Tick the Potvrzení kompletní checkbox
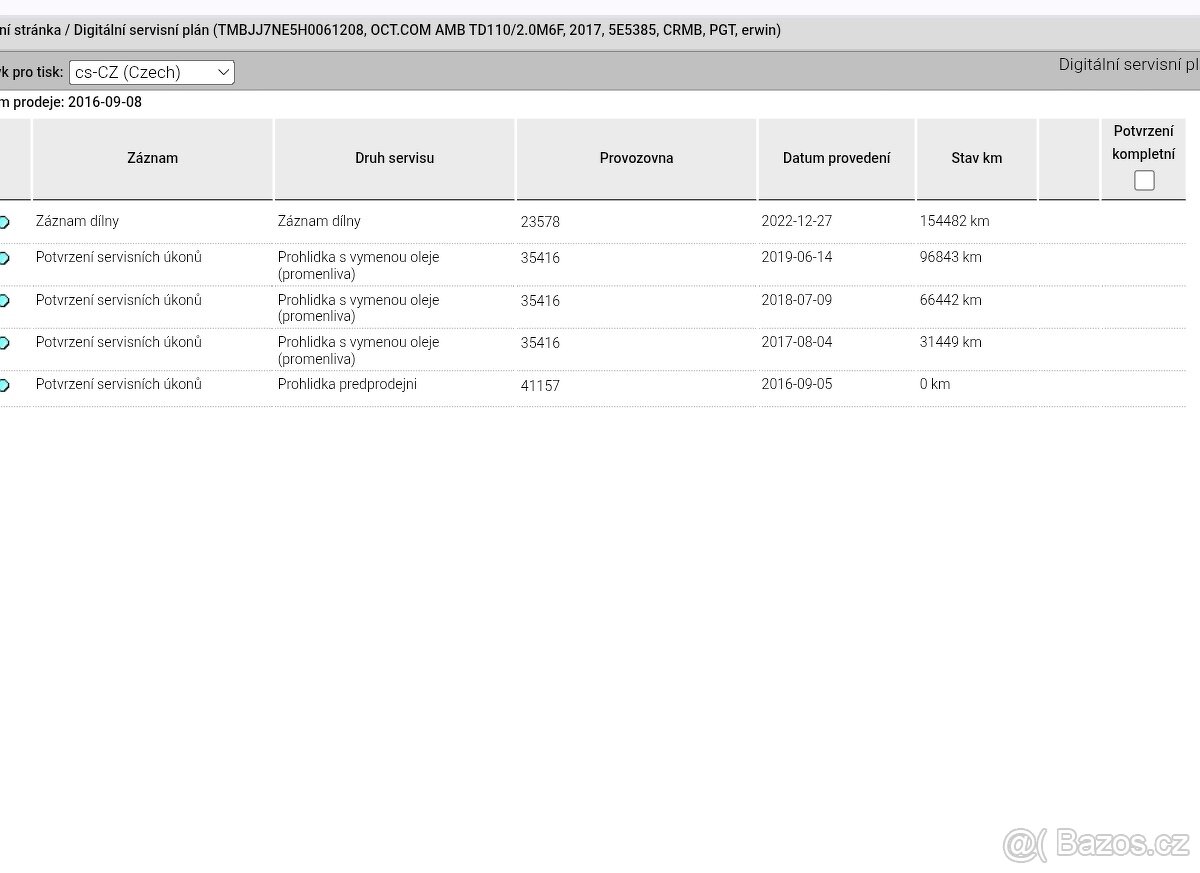Screen dimensions: 1200x873 pos(1144,180)
